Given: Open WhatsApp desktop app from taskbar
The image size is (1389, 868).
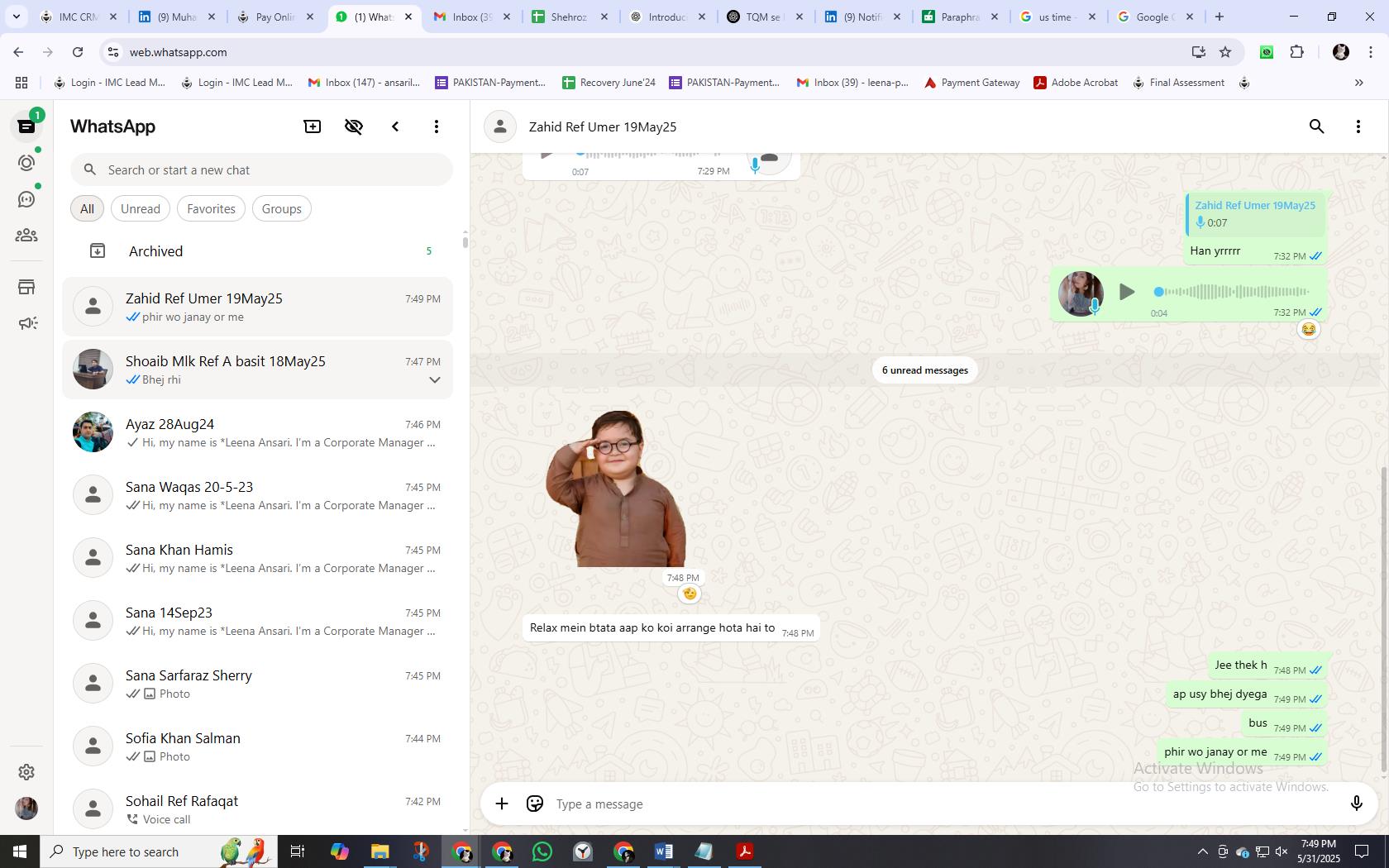Looking at the screenshot, I should click(x=542, y=851).
